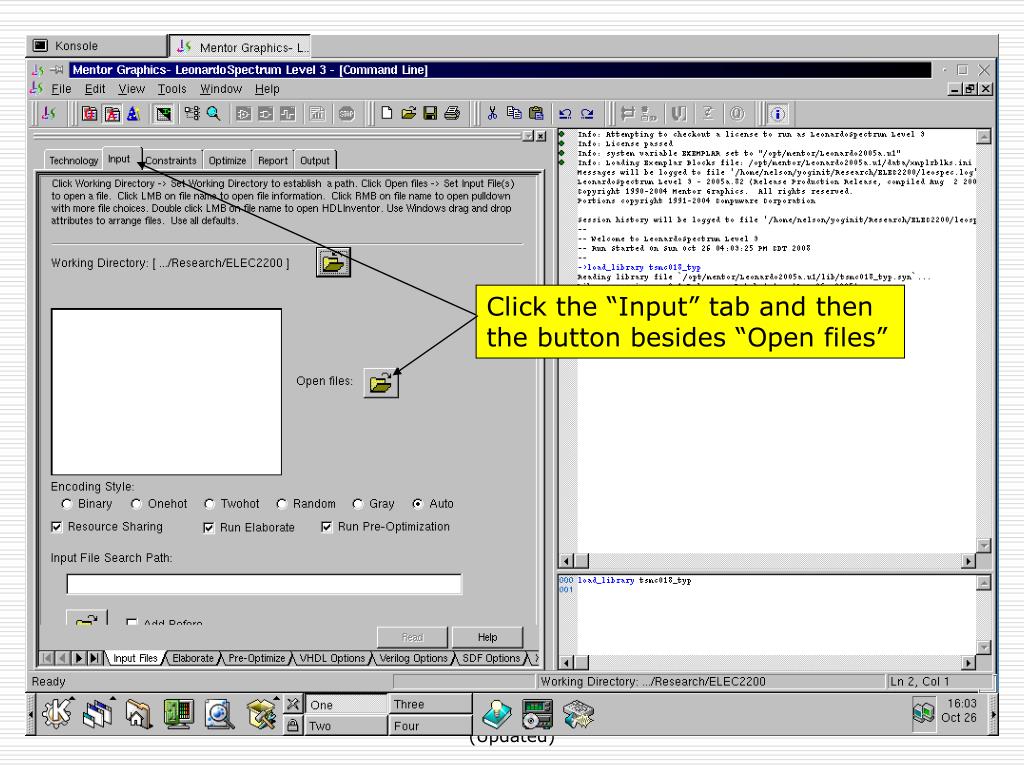Switch to the Output tab
The image size is (1024, 768).
point(315,161)
